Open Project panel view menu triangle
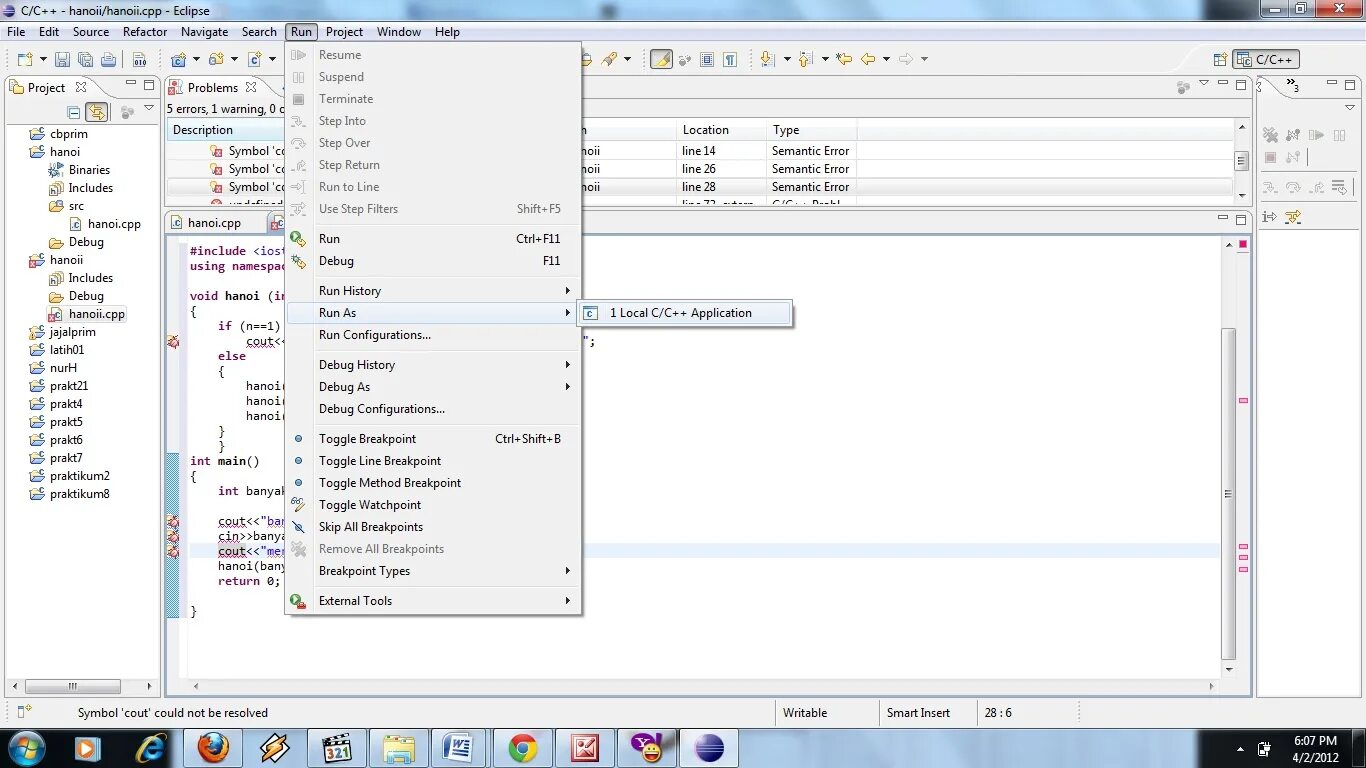This screenshot has height=768, width=1366. click(149, 110)
